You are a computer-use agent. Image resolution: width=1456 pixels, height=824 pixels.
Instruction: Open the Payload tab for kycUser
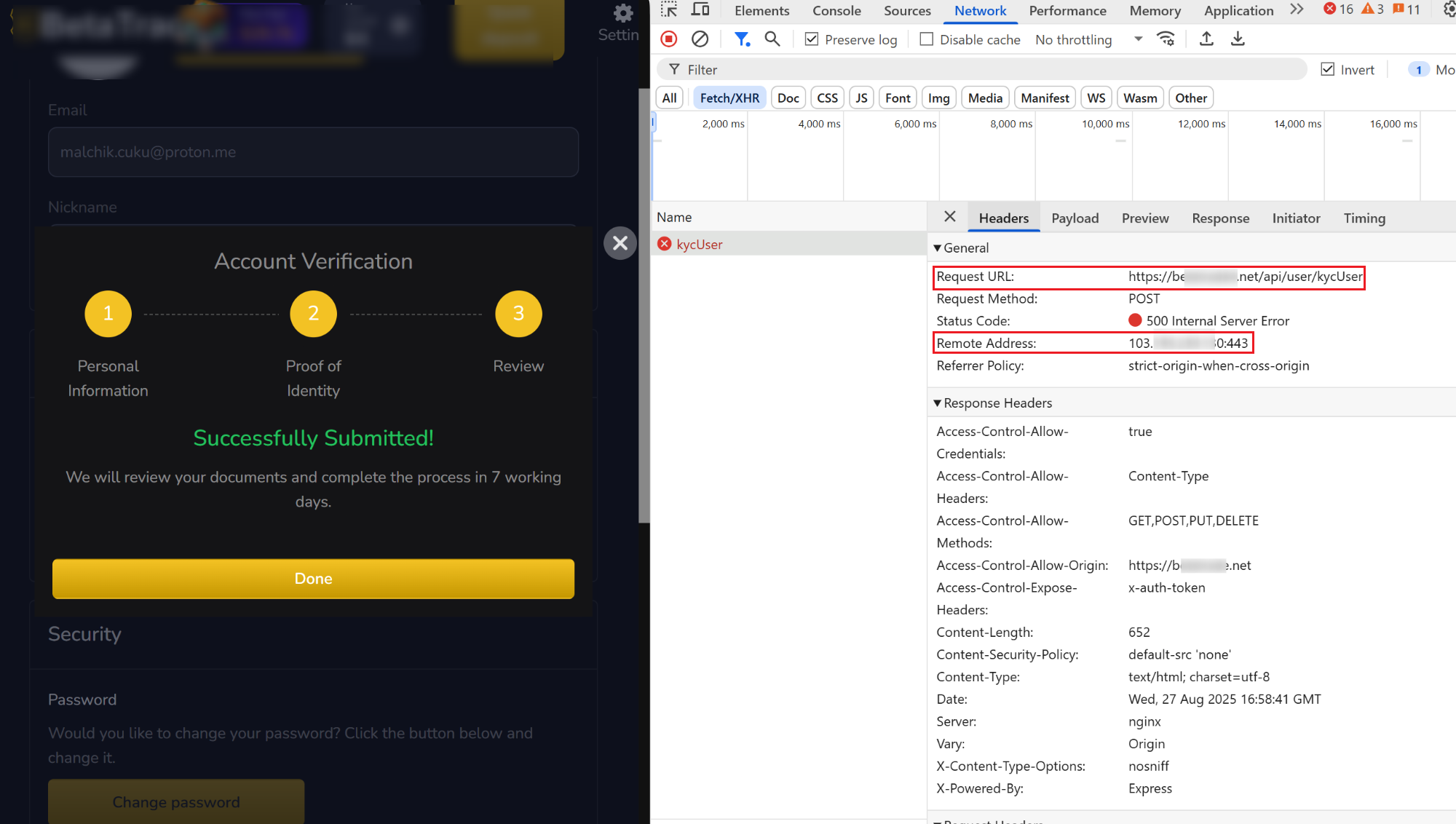(x=1075, y=218)
